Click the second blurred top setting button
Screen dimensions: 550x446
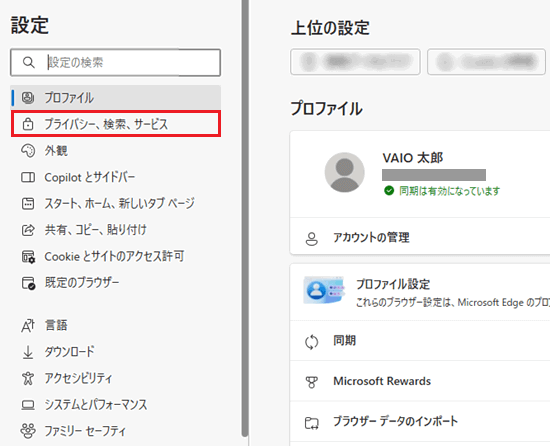coord(486,62)
